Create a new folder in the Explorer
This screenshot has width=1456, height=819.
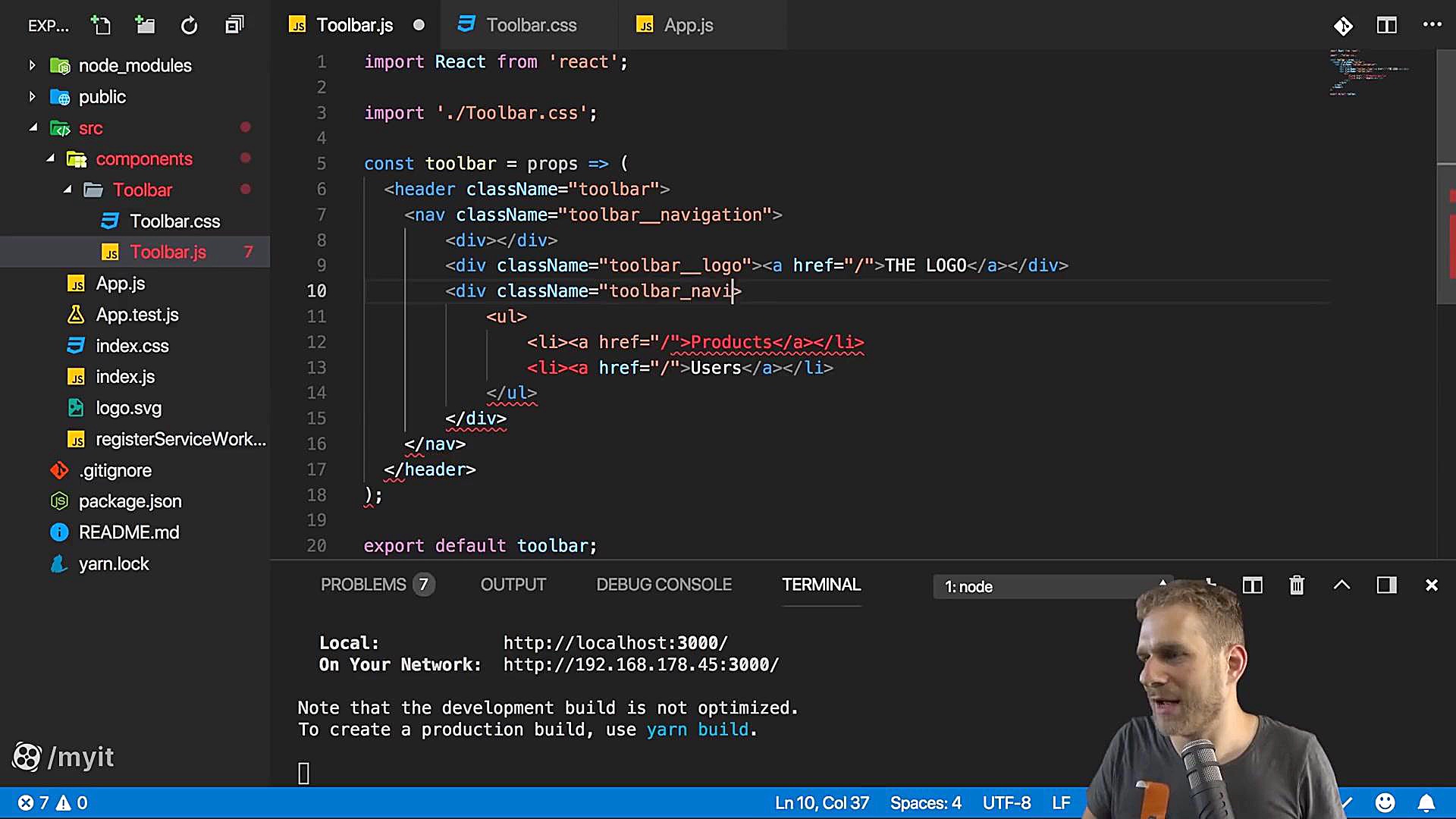tap(145, 25)
